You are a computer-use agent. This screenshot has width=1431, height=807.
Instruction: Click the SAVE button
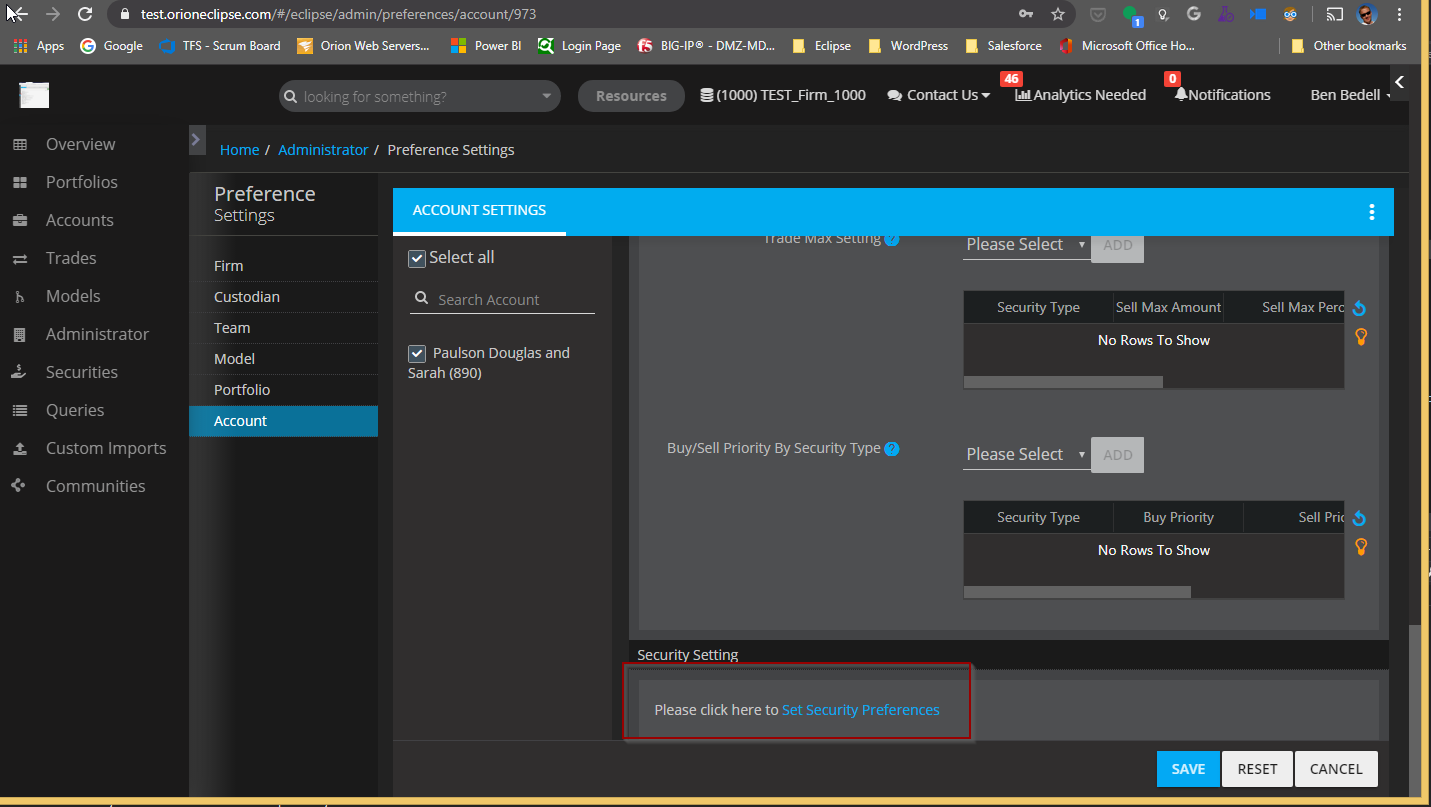(1187, 768)
